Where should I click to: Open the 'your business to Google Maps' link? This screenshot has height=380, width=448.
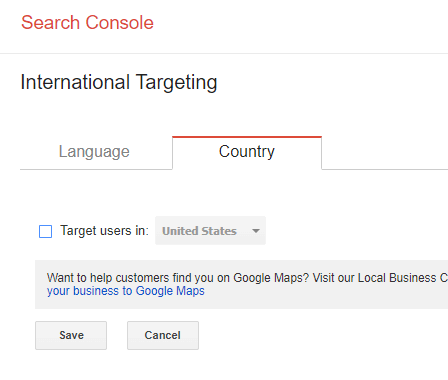pyautogui.click(x=126, y=291)
